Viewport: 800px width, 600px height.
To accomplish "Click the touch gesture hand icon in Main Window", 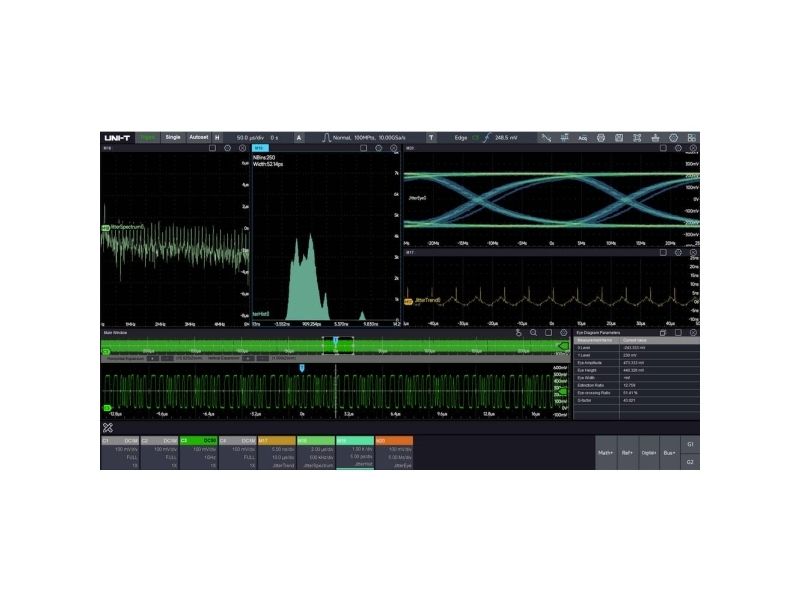I will tap(518, 333).
